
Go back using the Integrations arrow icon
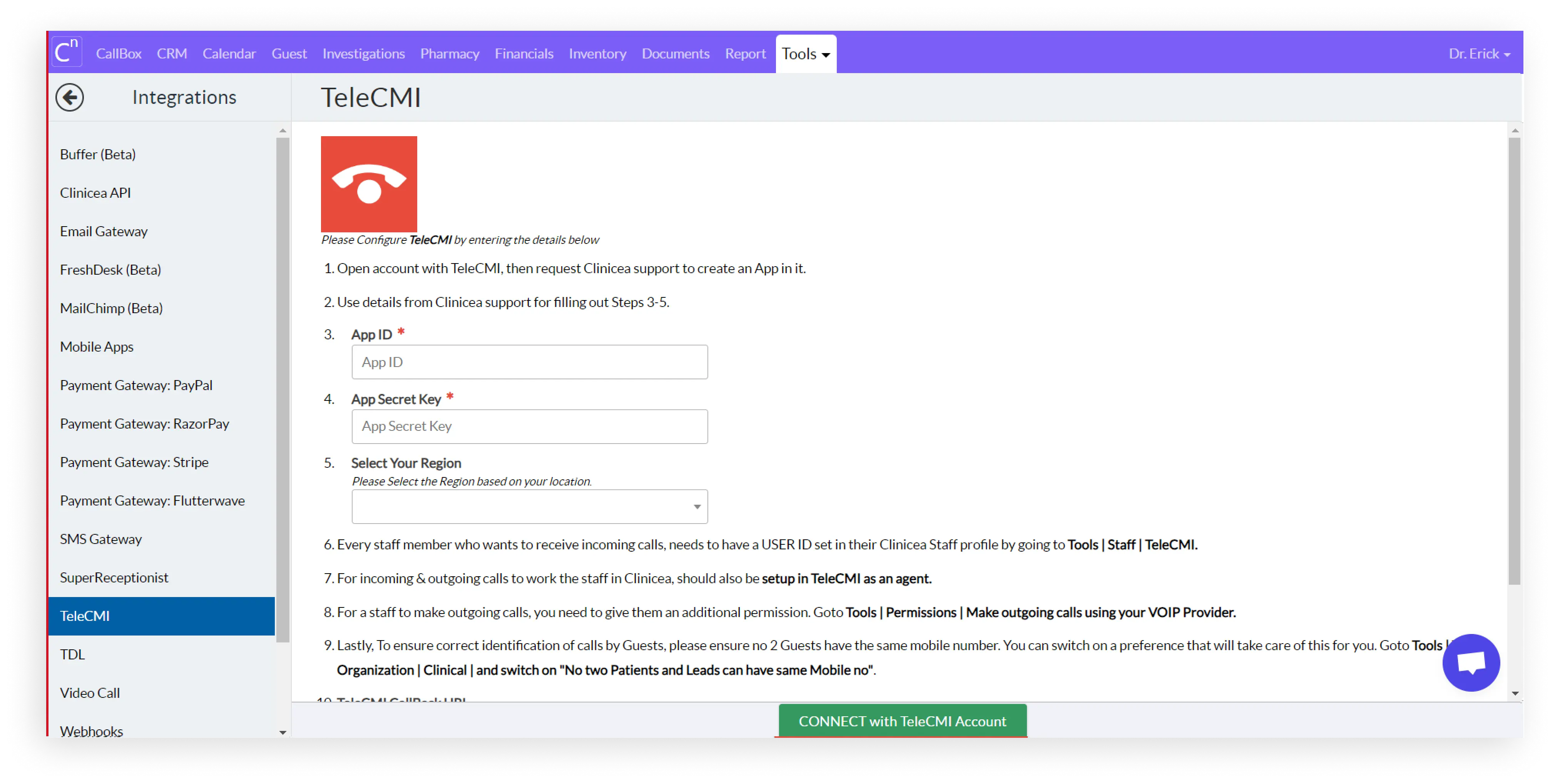69,97
